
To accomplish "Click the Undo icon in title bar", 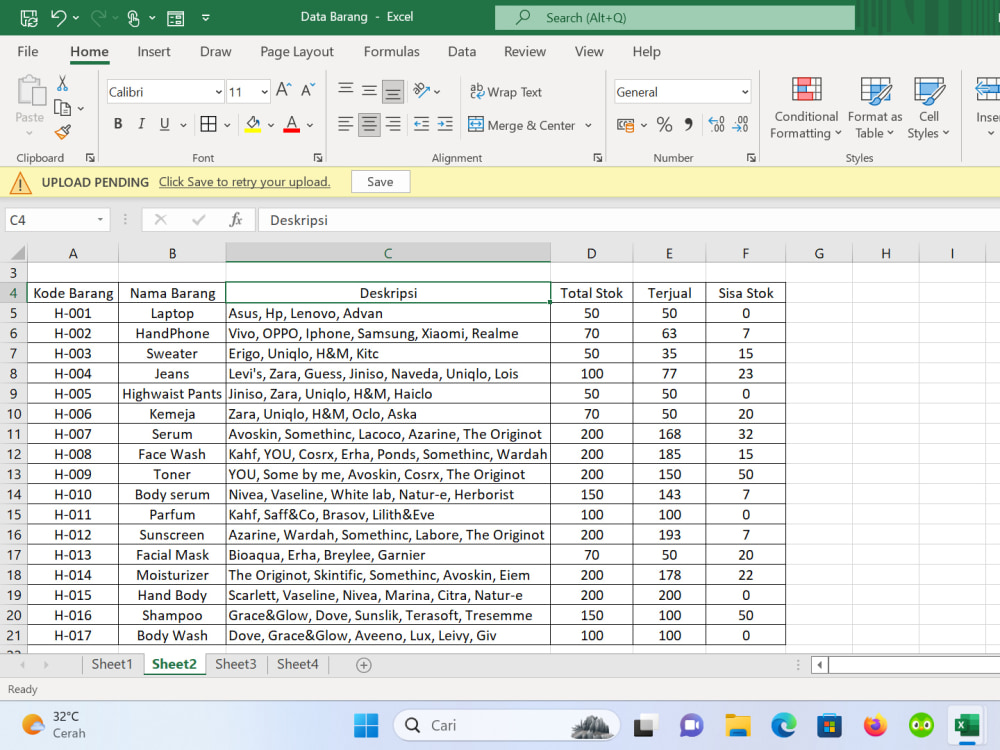I will pos(59,18).
